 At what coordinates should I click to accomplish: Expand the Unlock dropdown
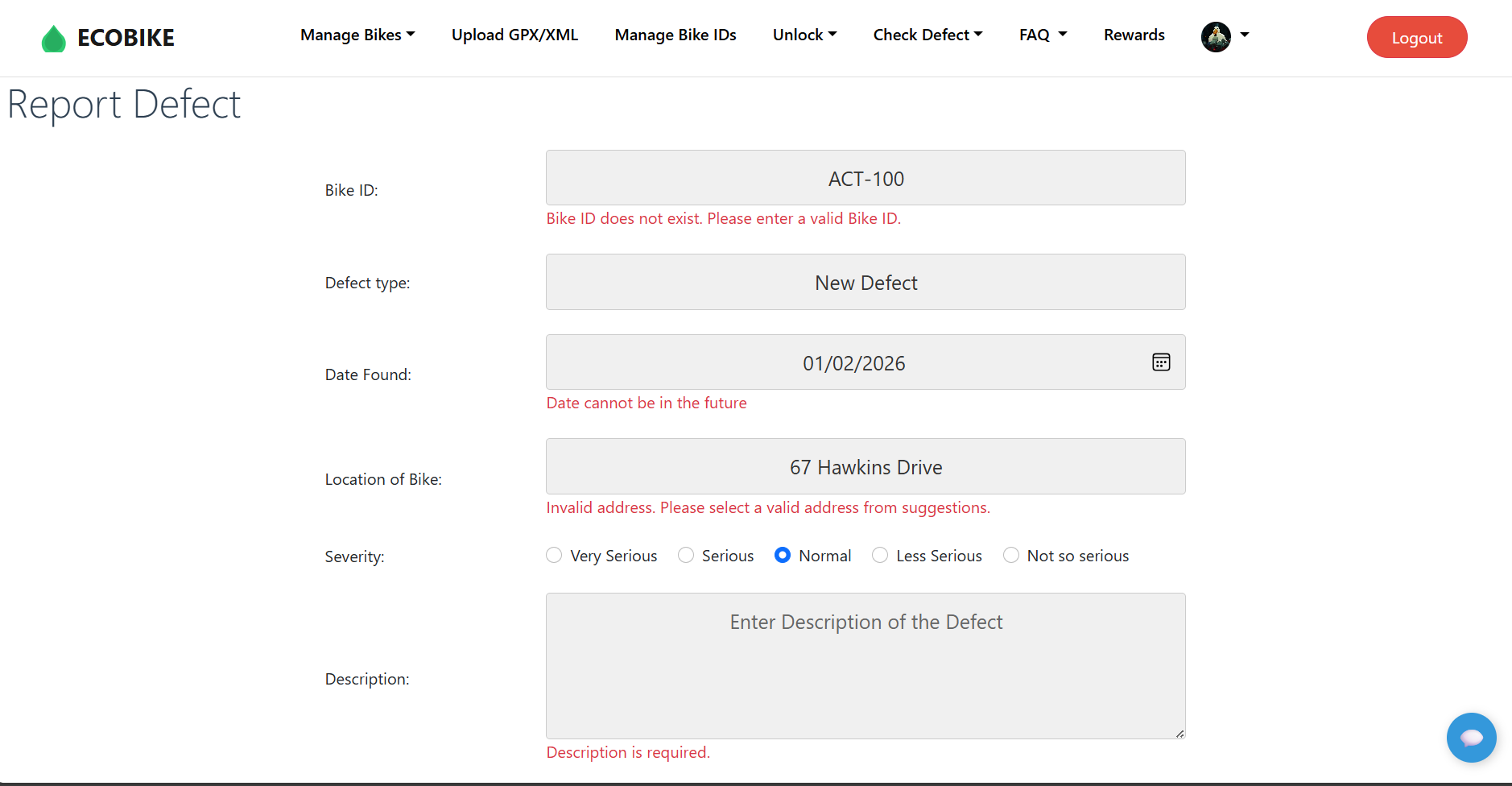804,35
